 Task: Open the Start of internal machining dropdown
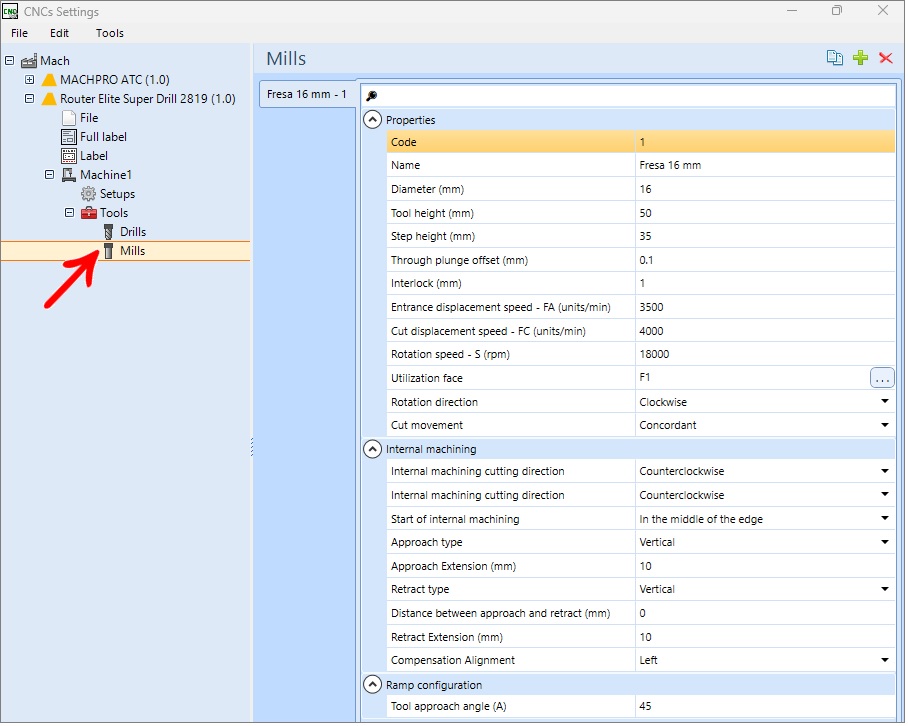pyautogui.click(x=885, y=520)
